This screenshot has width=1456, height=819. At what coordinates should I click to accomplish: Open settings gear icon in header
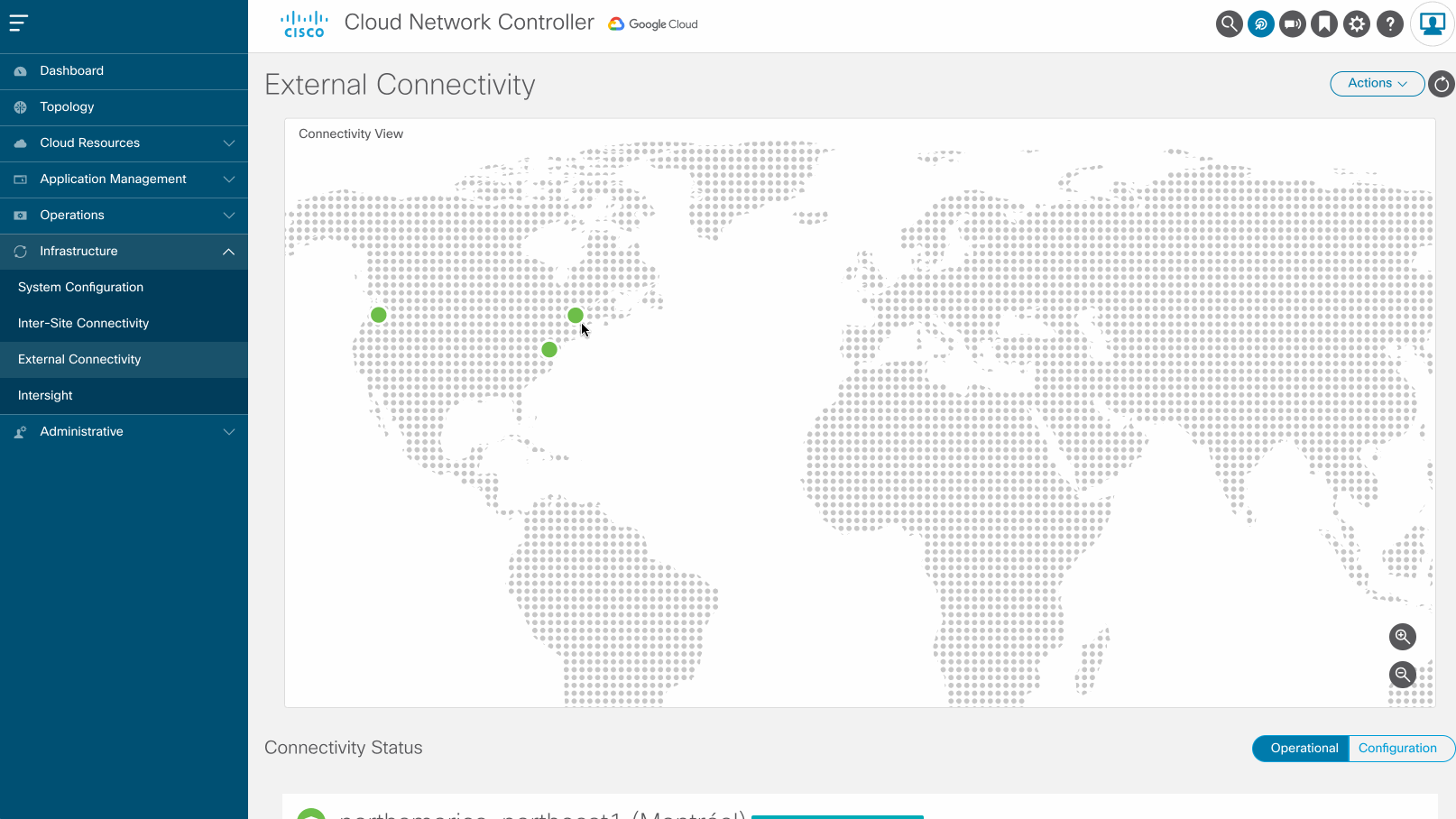1357,24
